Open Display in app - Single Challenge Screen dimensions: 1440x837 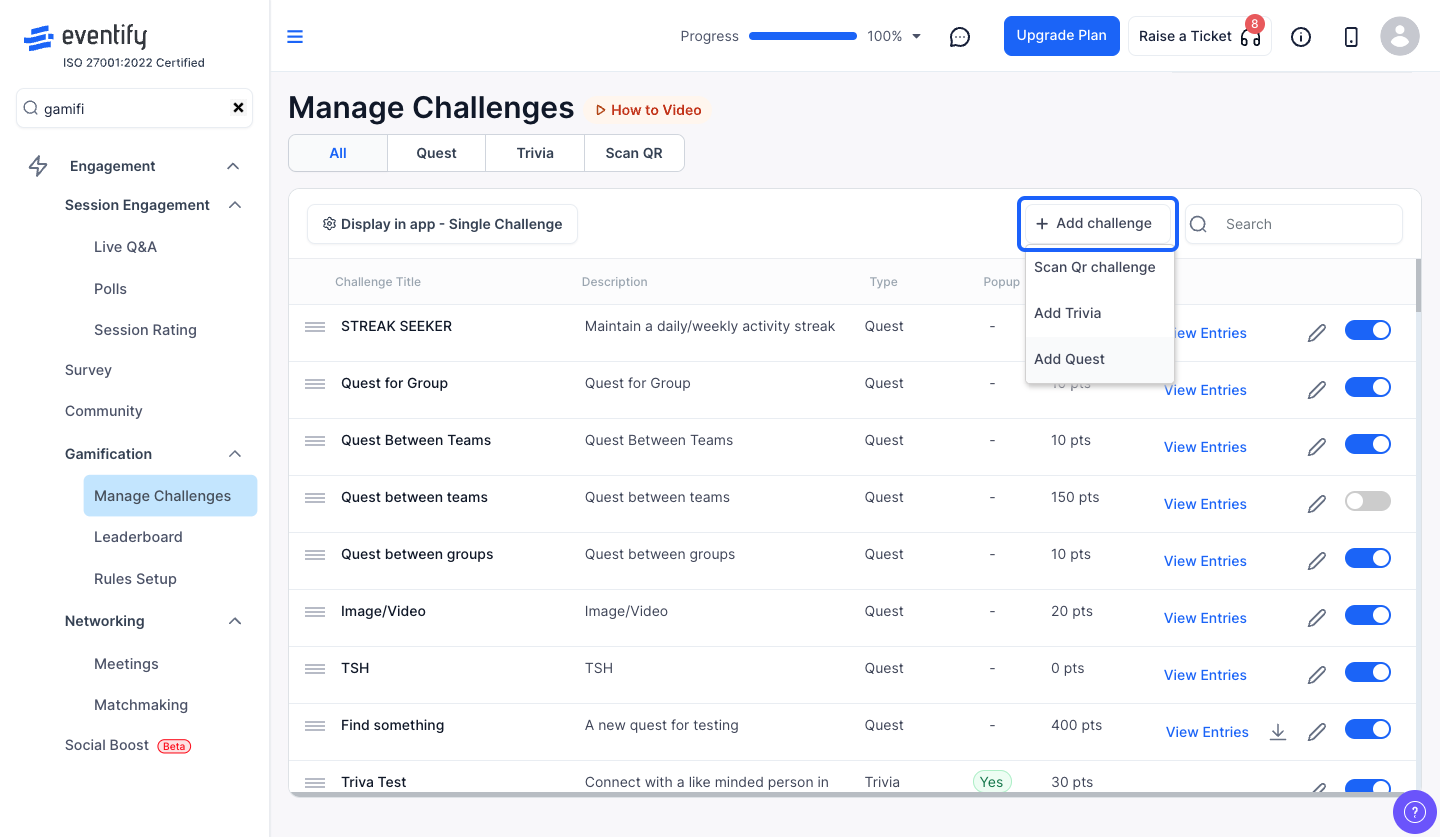click(x=442, y=224)
